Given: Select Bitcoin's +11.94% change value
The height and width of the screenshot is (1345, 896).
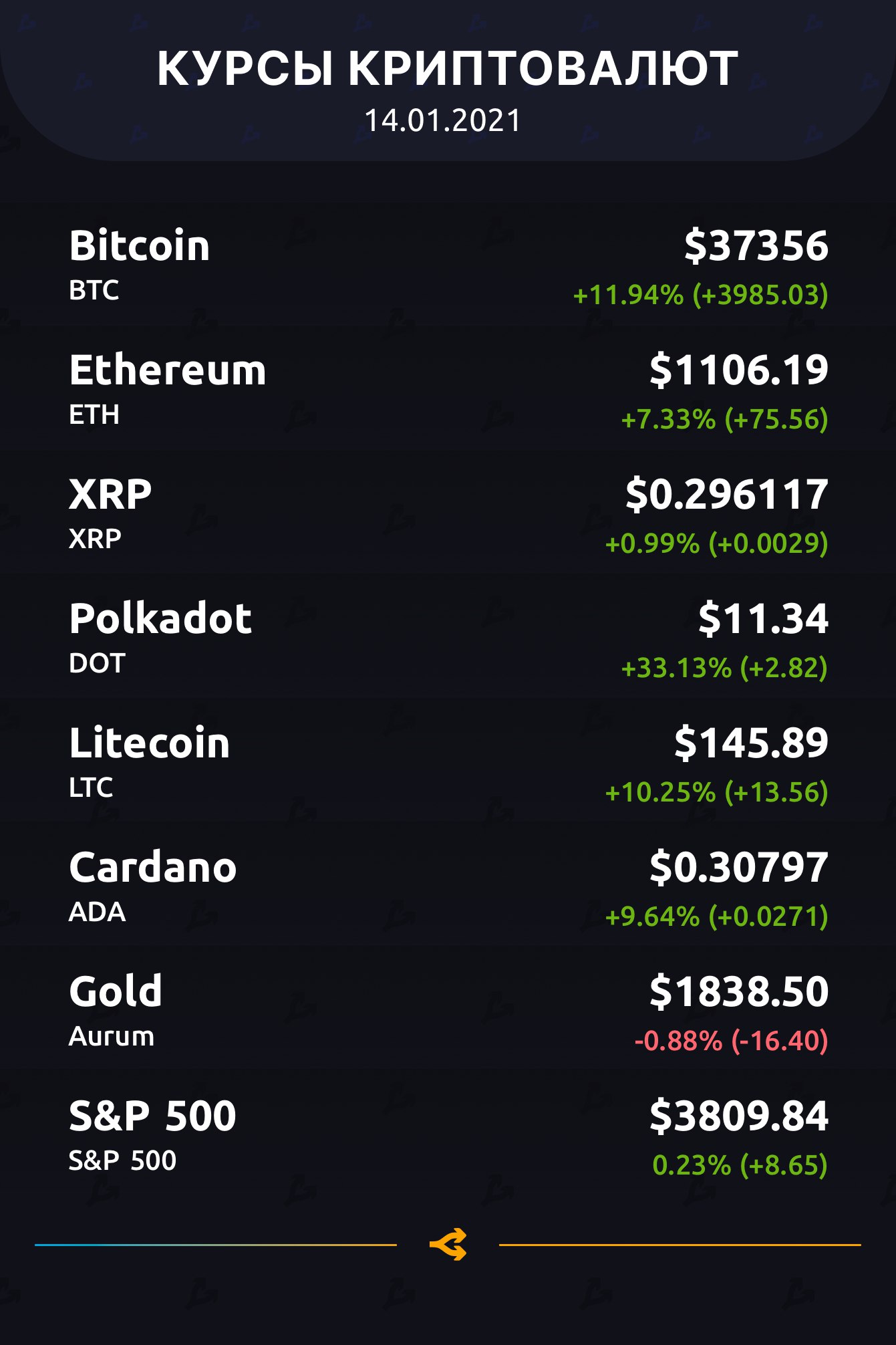Looking at the screenshot, I should [700, 295].
